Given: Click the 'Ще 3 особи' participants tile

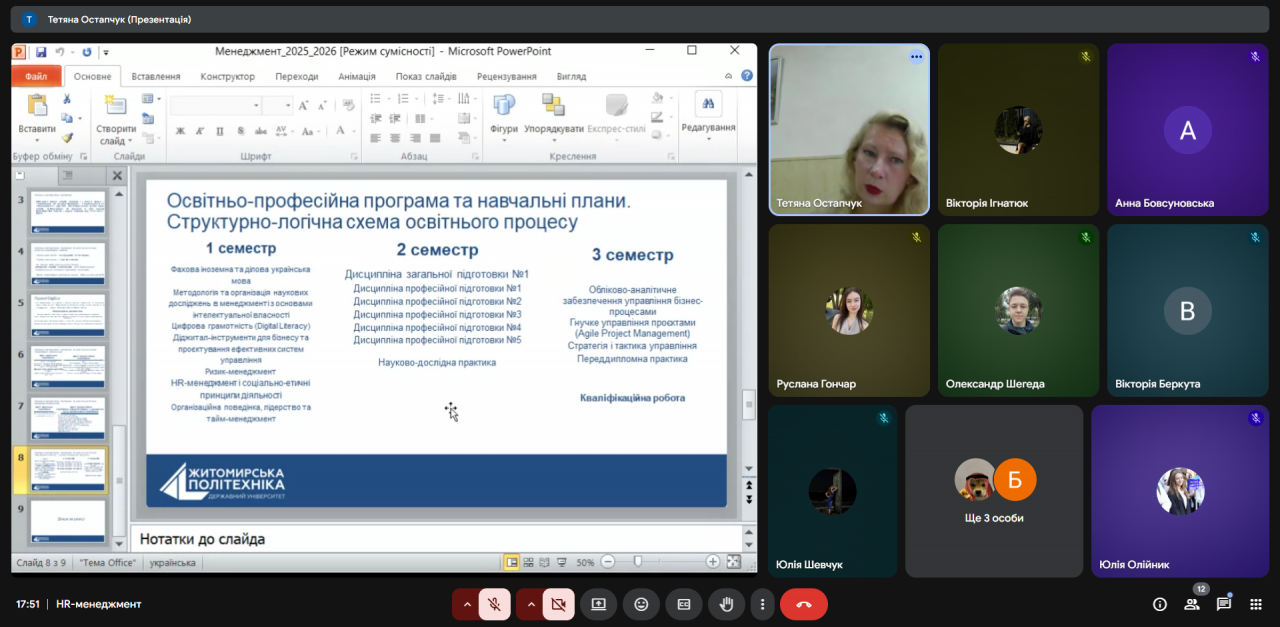Looking at the screenshot, I should (x=994, y=490).
